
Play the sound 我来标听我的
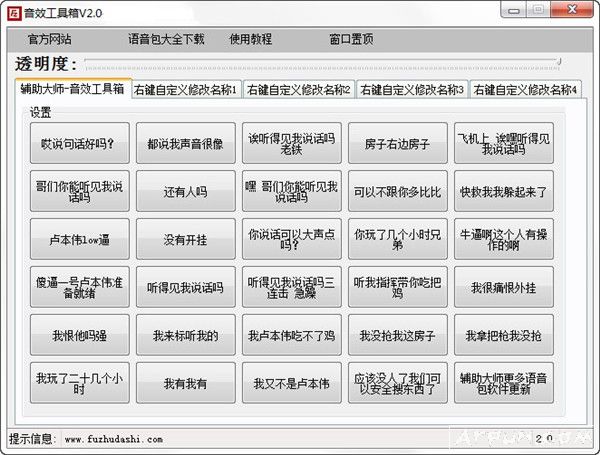(186, 335)
